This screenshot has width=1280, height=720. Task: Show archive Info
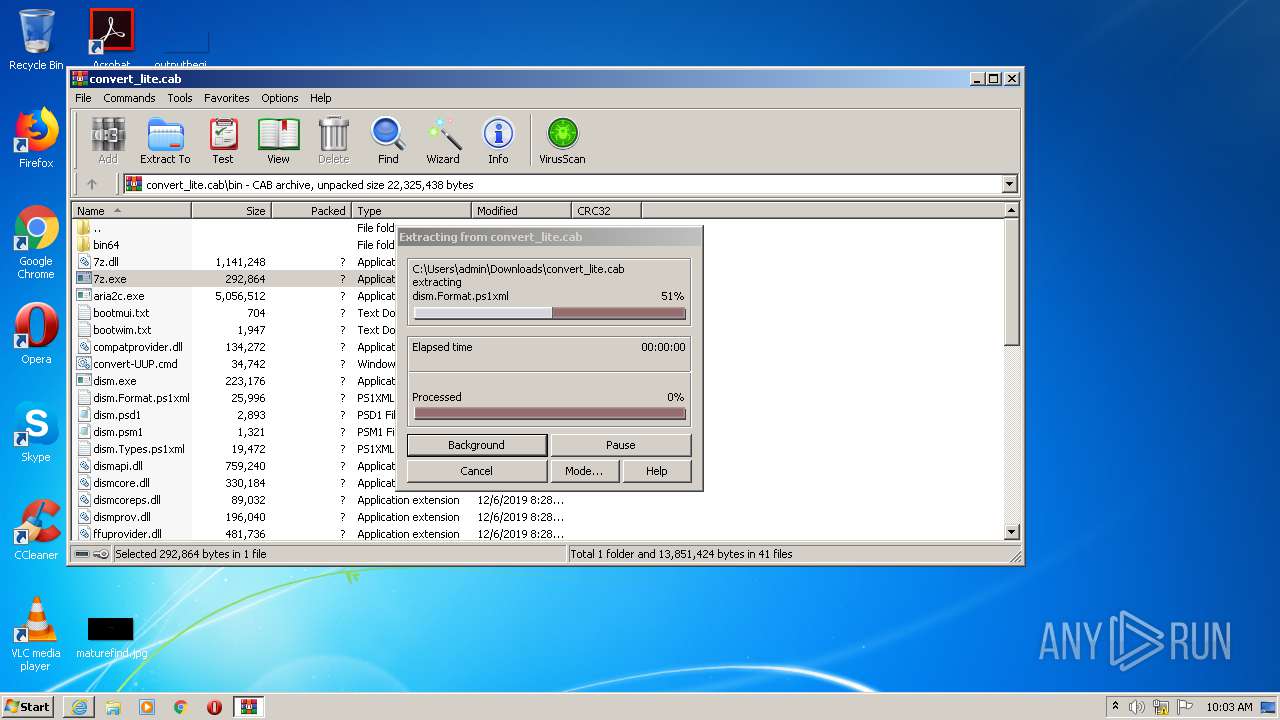pos(498,141)
